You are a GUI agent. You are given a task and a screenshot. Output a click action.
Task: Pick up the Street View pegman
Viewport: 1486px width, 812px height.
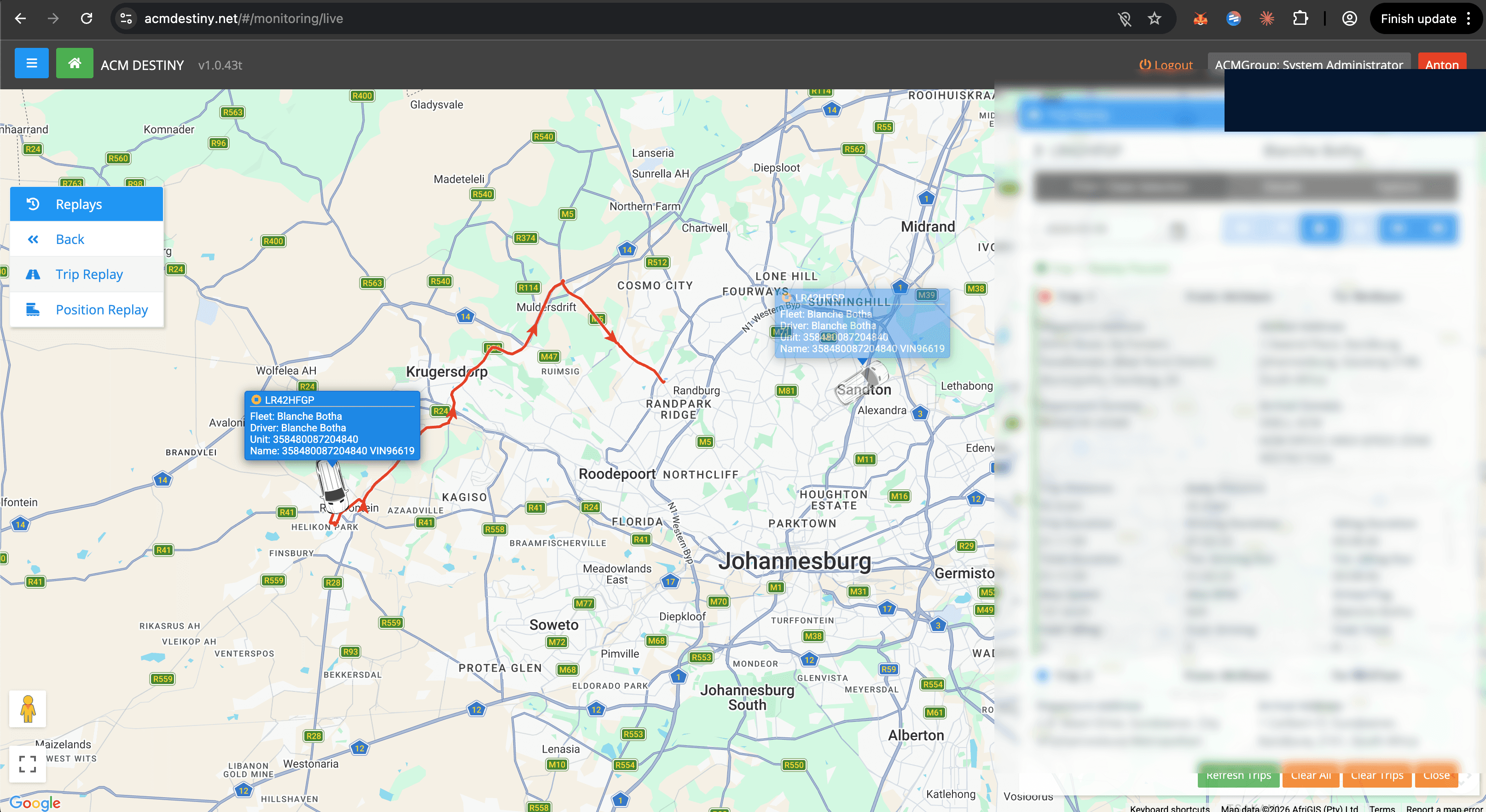pyautogui.click(x=28, y=709)
